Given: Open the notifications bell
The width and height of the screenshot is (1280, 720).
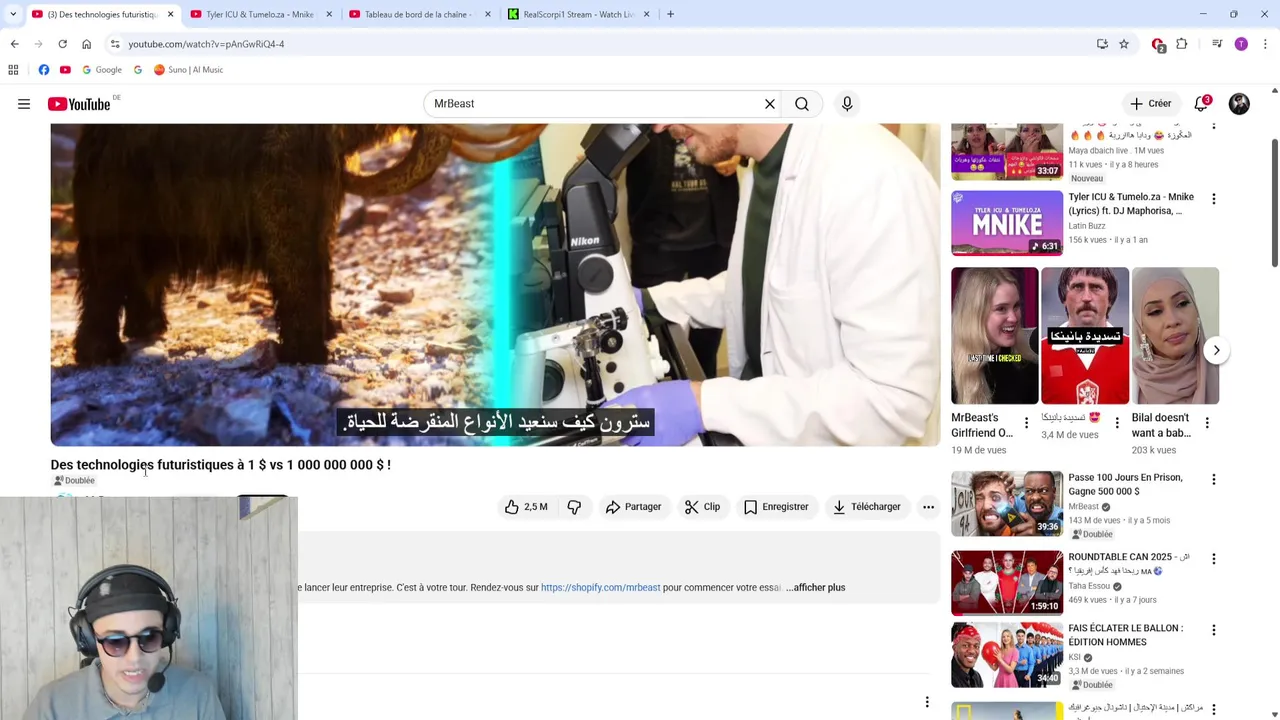Looking at the screenshot, I should tap(1202, 103).
